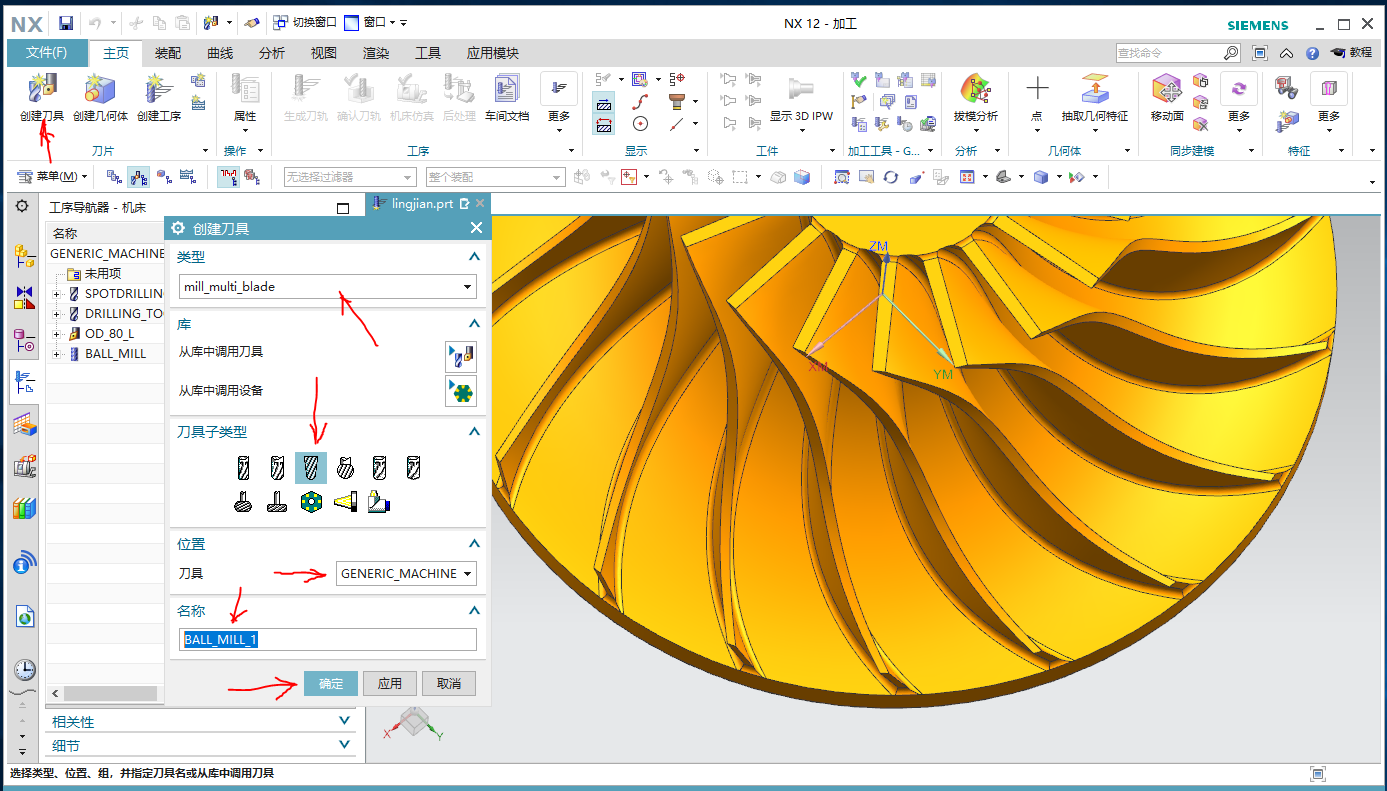
Task: Expand the SPOTDRILLIN tree node
Action: click(57, 294)
